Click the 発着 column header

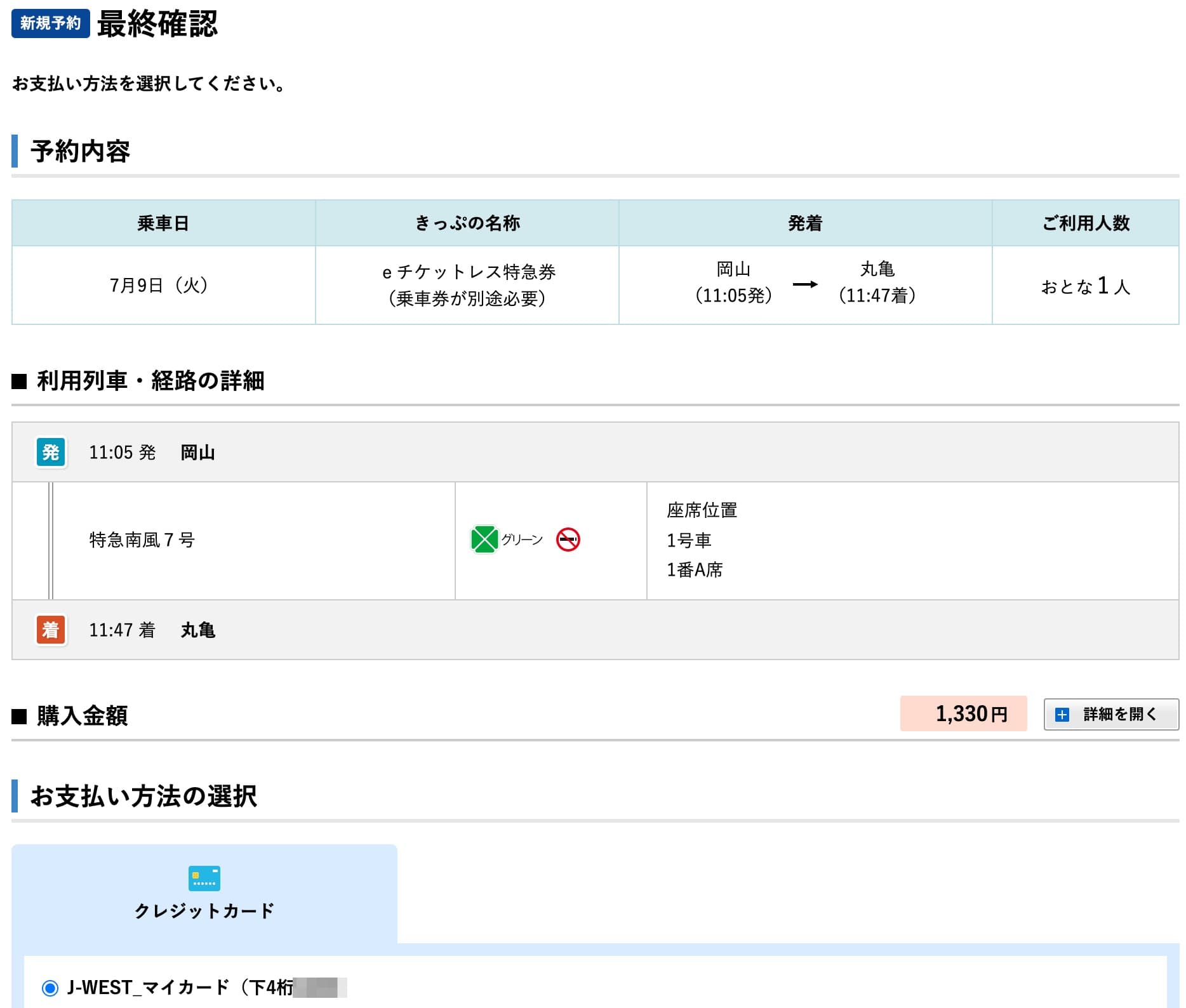click(x=806, y=223)
